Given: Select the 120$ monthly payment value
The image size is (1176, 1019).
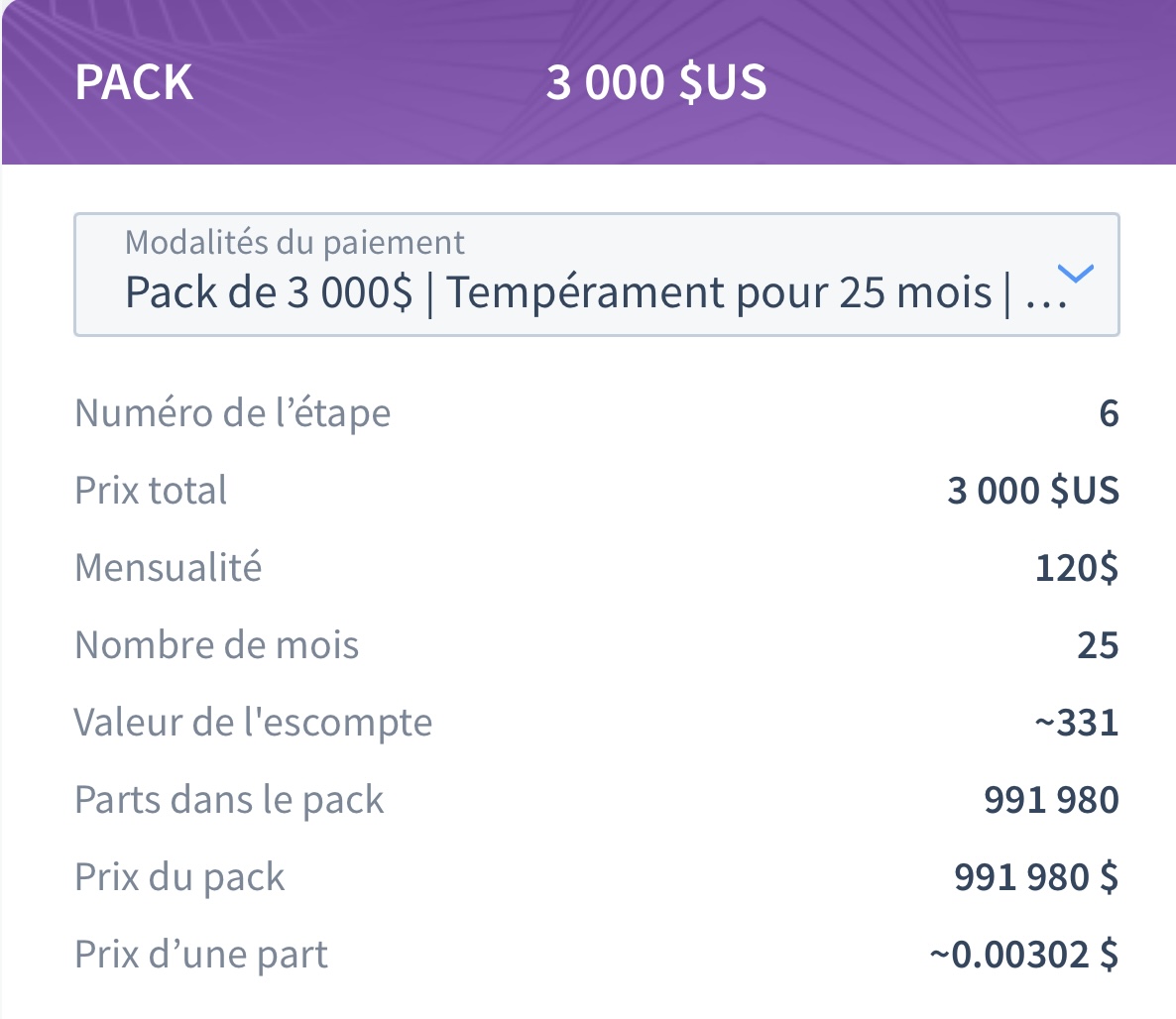Looking at the screenshot, I should click(1076, 568).
